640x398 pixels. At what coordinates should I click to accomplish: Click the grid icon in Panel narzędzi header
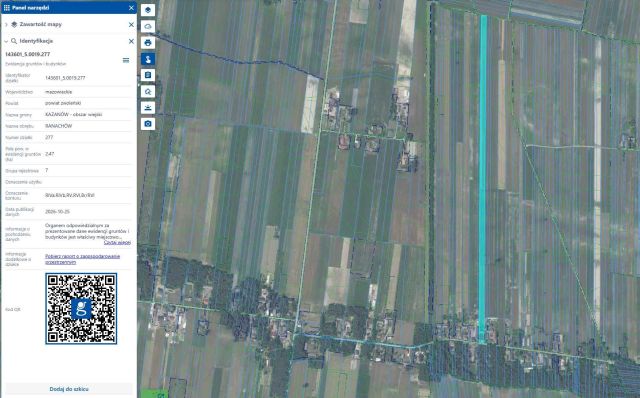7,8
